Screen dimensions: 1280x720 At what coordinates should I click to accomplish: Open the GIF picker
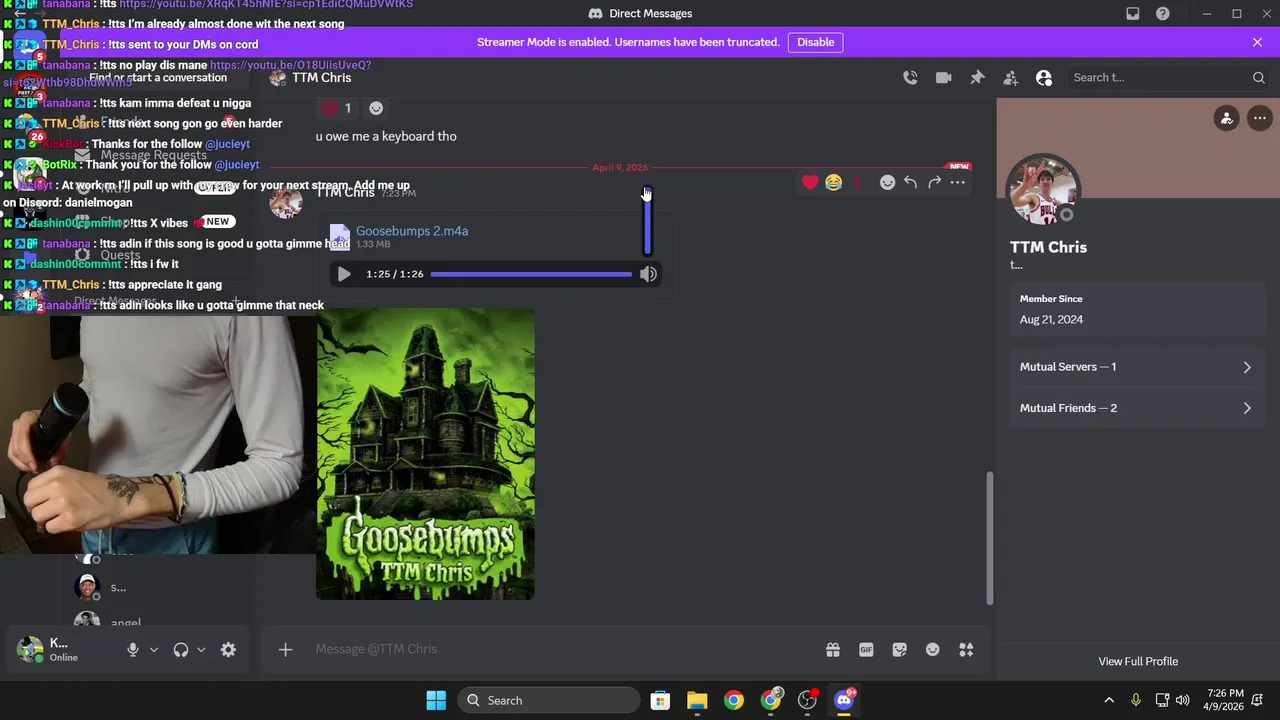(866, 650)
